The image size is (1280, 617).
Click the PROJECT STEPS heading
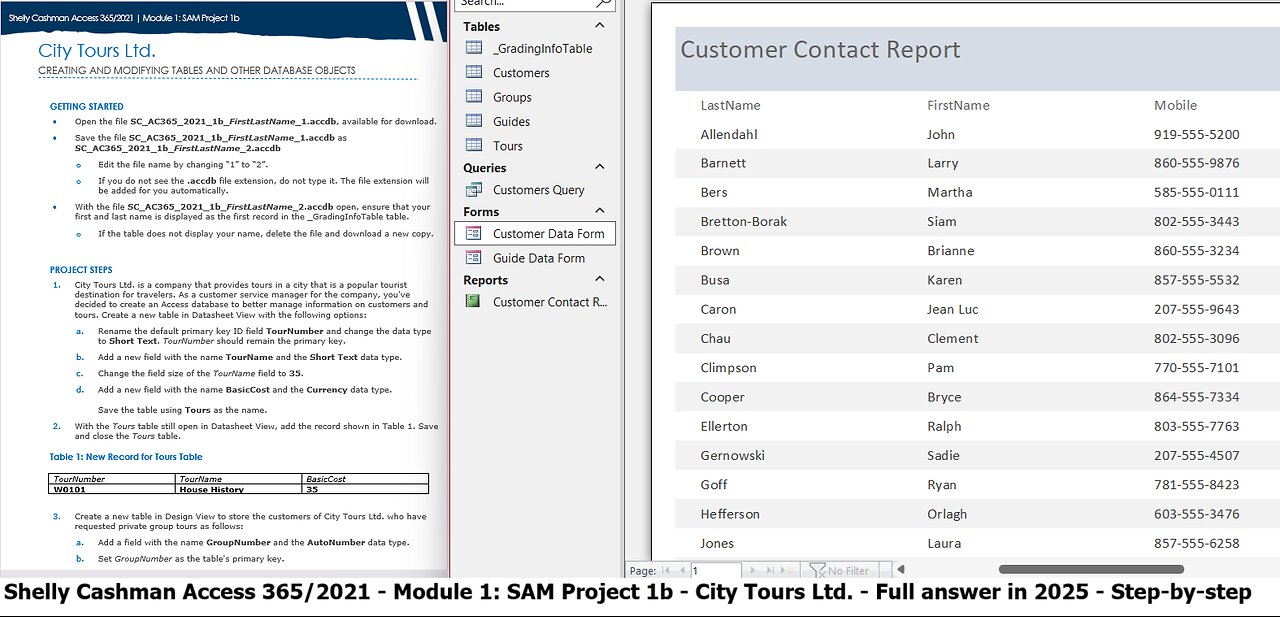[x=81, y=270]
